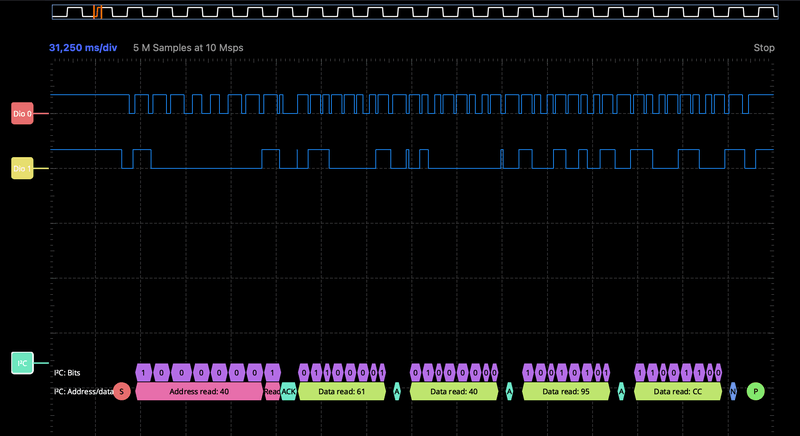The width and height of the screenshot is (800, 436).
Task: Click the 31,250 ms/div time scale
Action: (83, 47)
